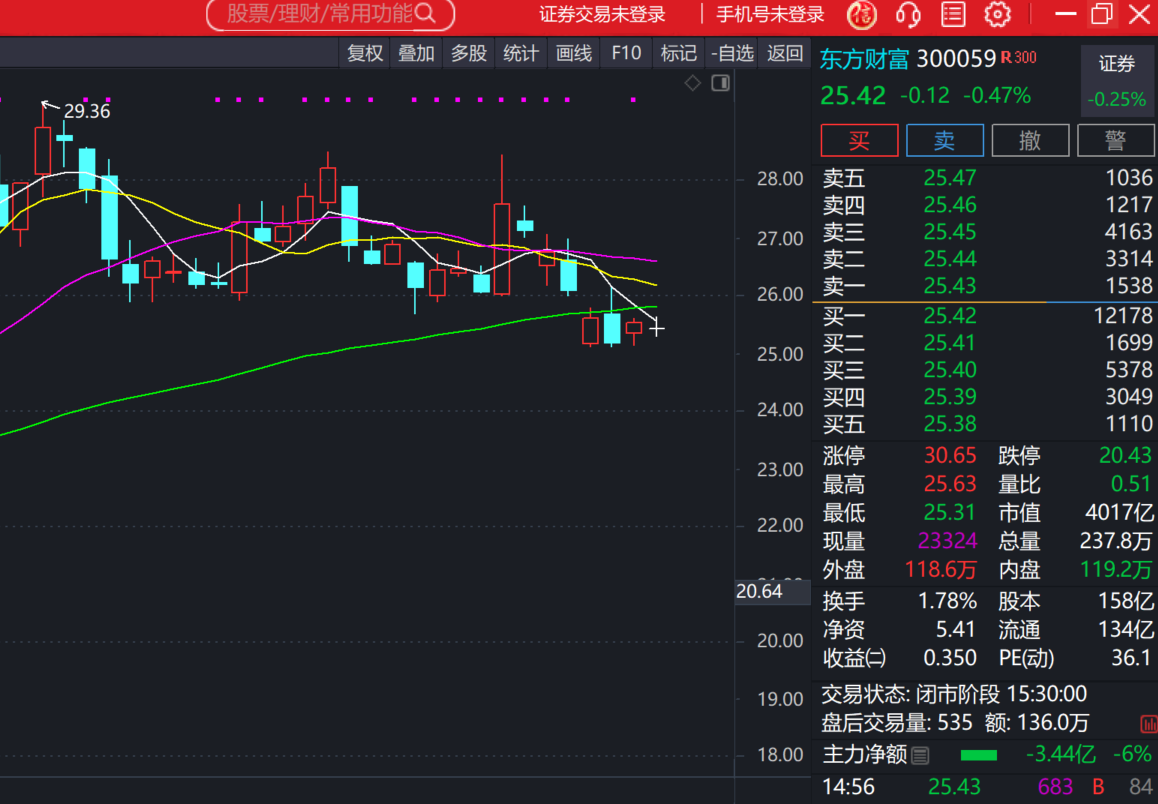1158x804 pixels.
Task: Click 手机号未登录 login link
Action: (770, 15)
